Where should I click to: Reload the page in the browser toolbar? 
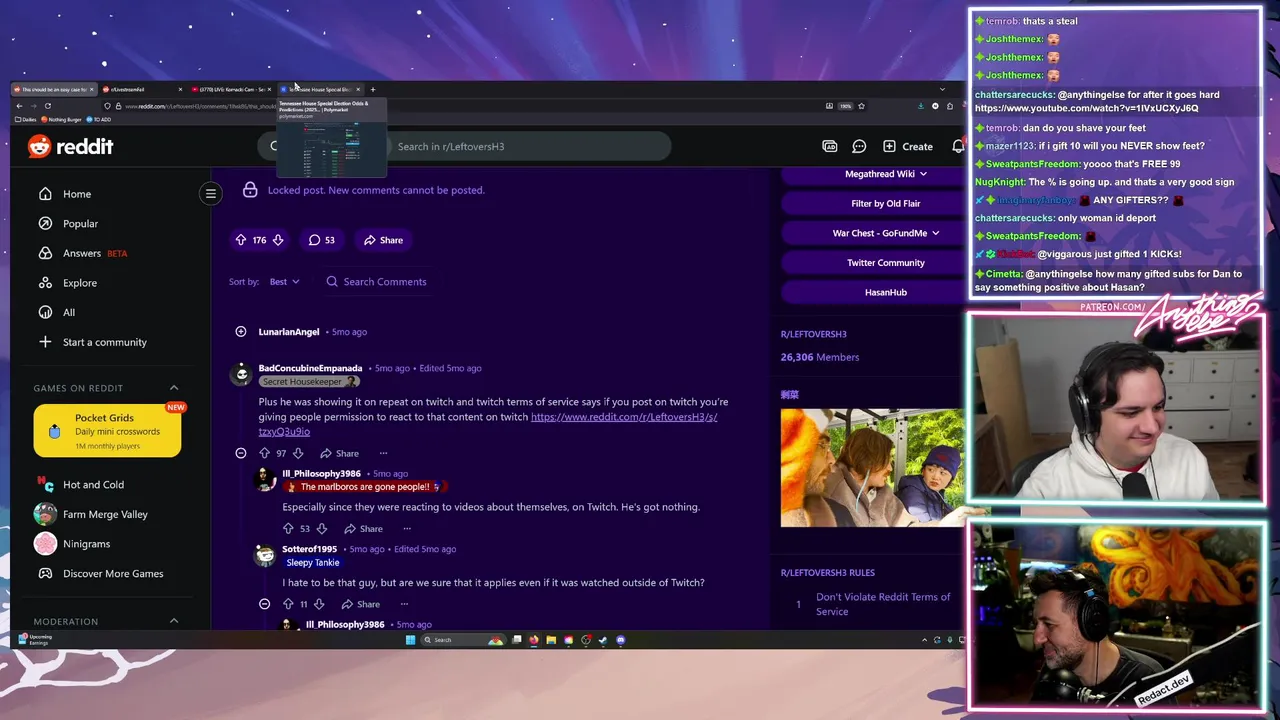48,106
